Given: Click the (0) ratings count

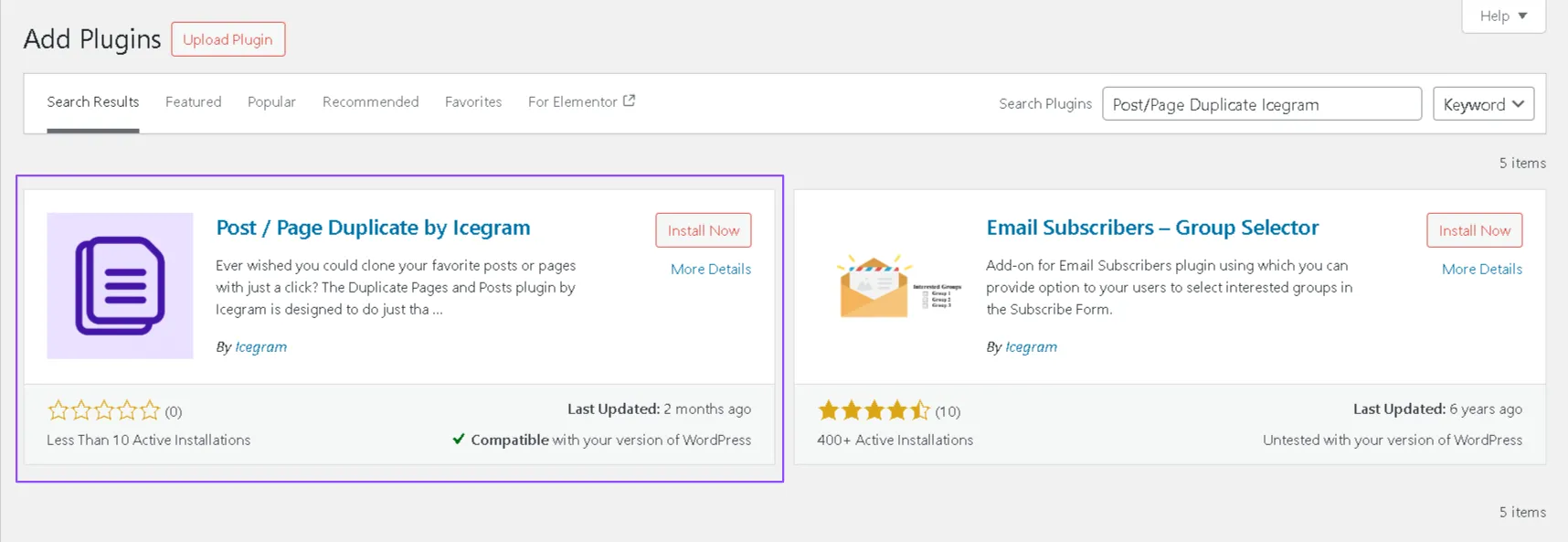Looking at the screenshot, I should click(x=173, y=411).
